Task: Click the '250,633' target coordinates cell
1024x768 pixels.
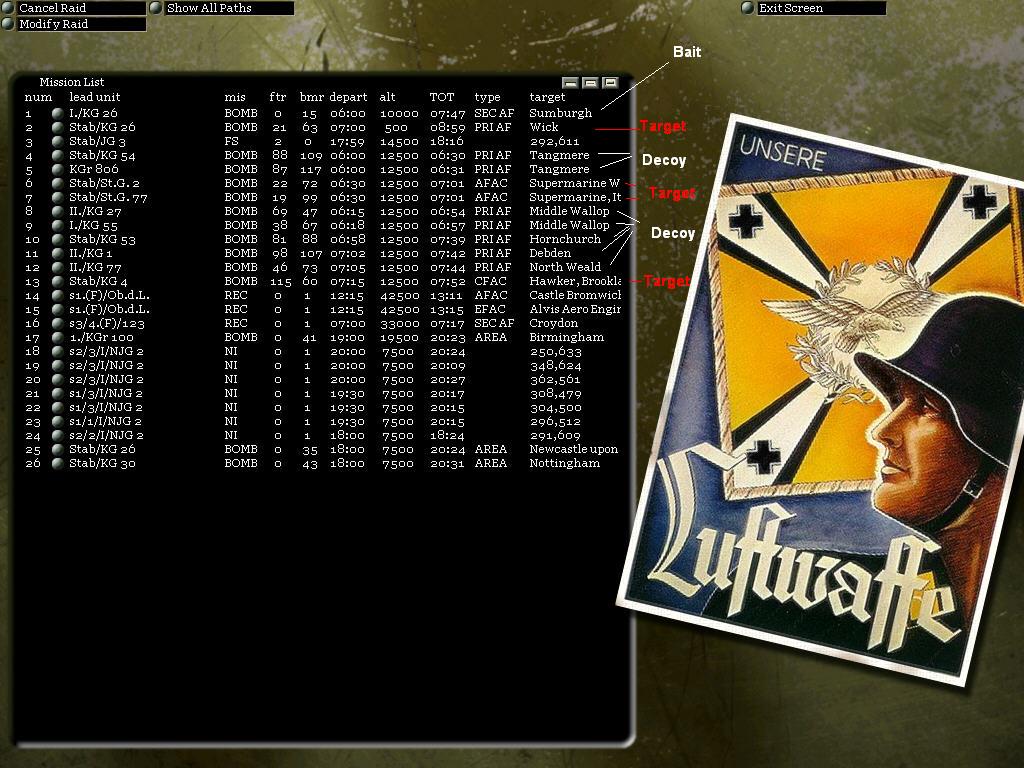Action: point(555,351)
